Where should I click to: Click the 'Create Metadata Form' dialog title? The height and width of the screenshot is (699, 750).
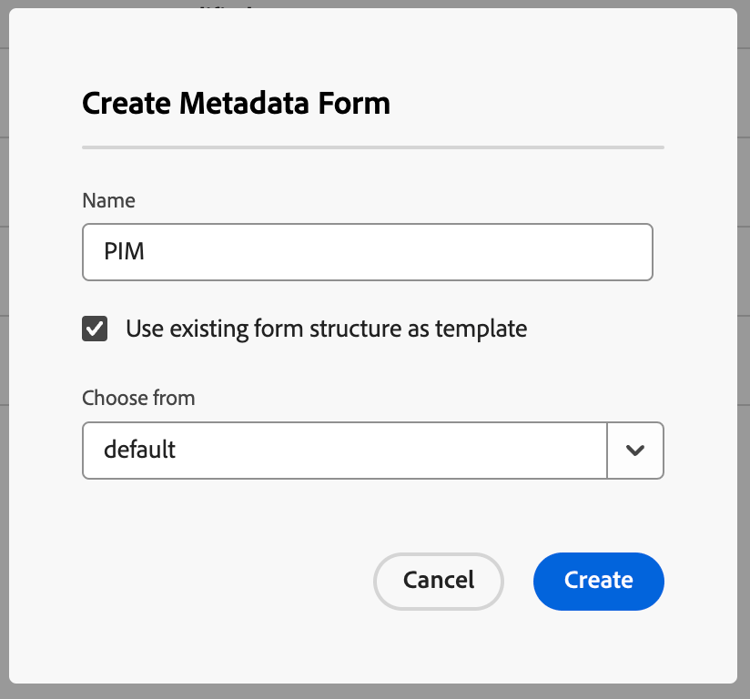click(236, 103)
